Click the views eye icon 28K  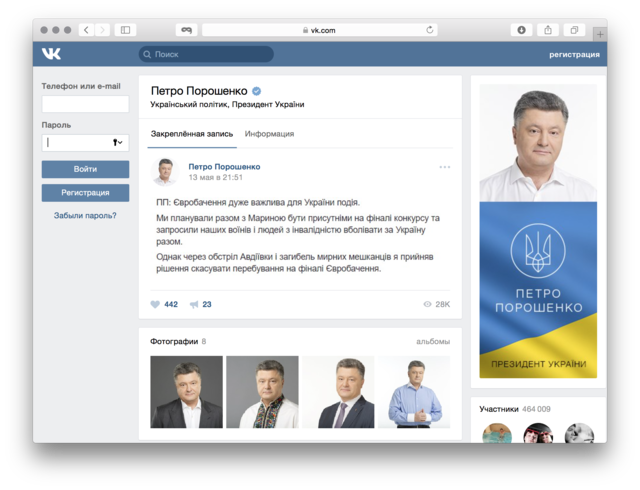[x=427, y=304]
